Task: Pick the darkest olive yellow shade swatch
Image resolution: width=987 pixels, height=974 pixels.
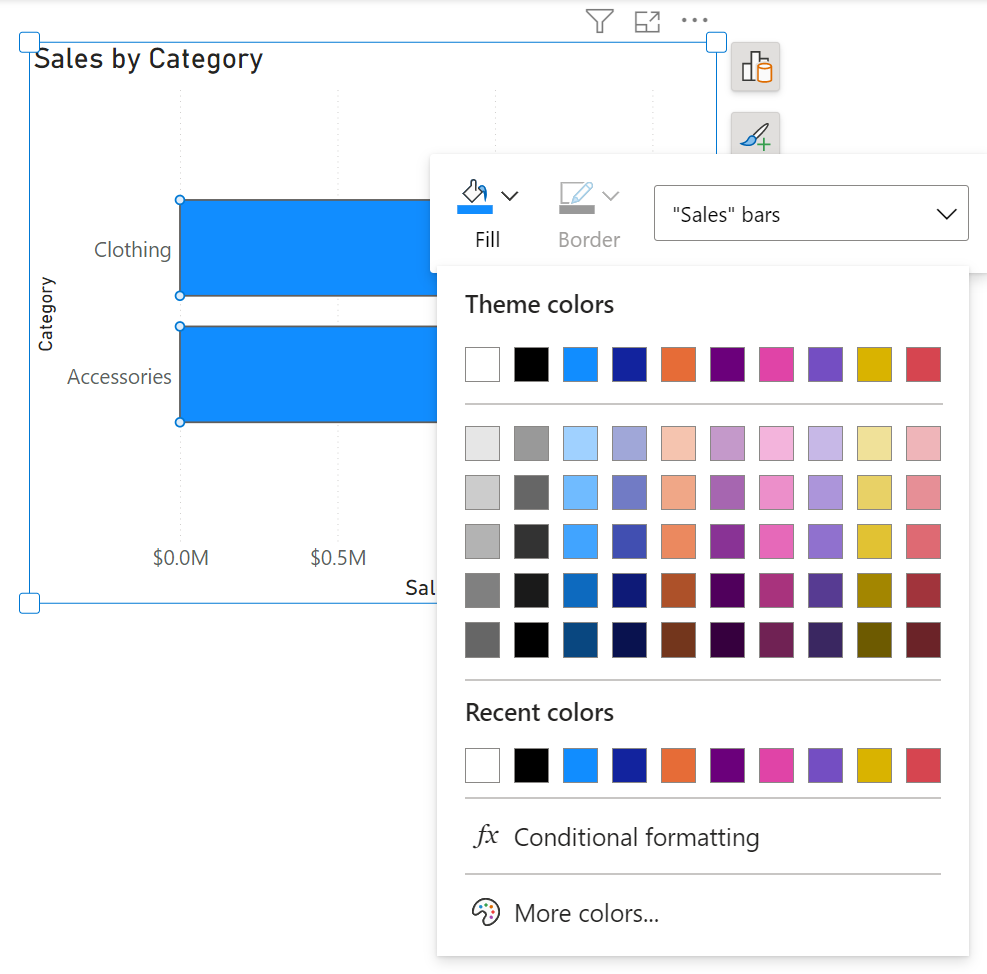Action: (x=874, y=640)
